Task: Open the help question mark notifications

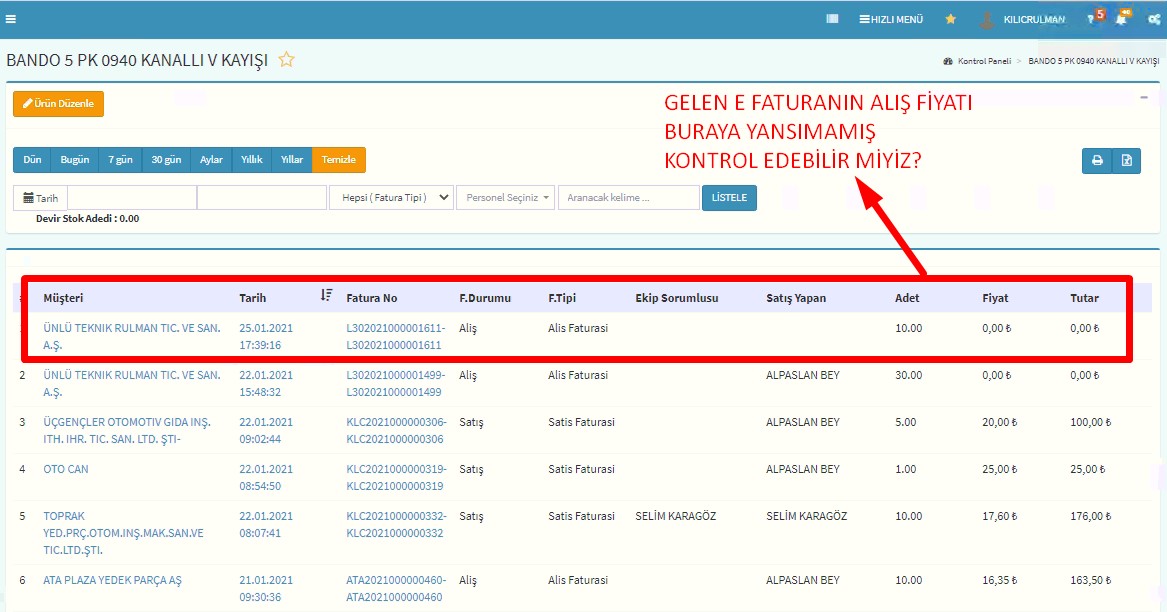Action: pos(1093,19)
